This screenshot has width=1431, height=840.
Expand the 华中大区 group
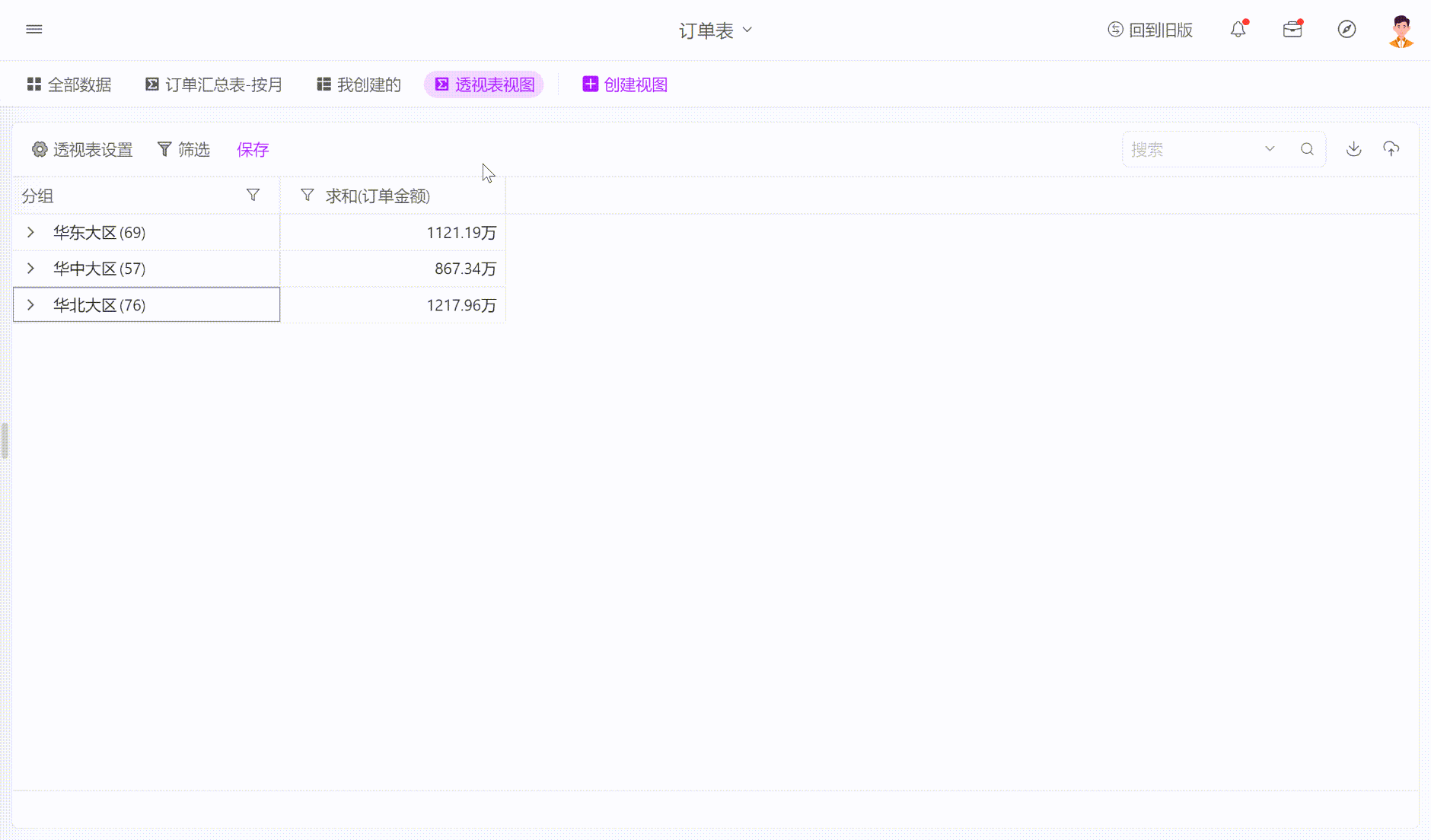click(x=30, y=269)
